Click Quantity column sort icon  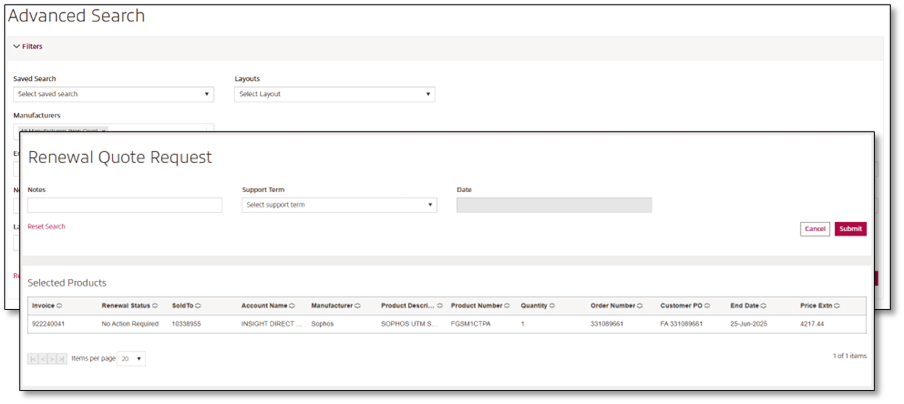click(x=552, y=306)
